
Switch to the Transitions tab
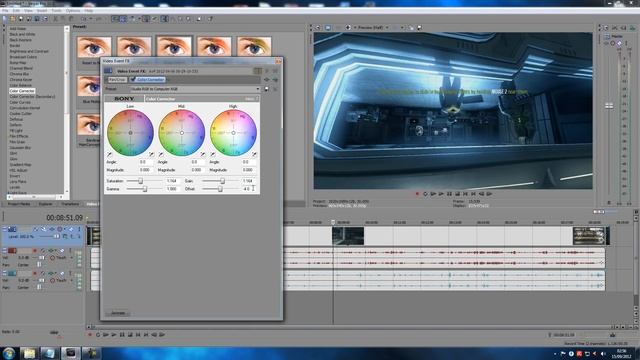pos(70,204)
